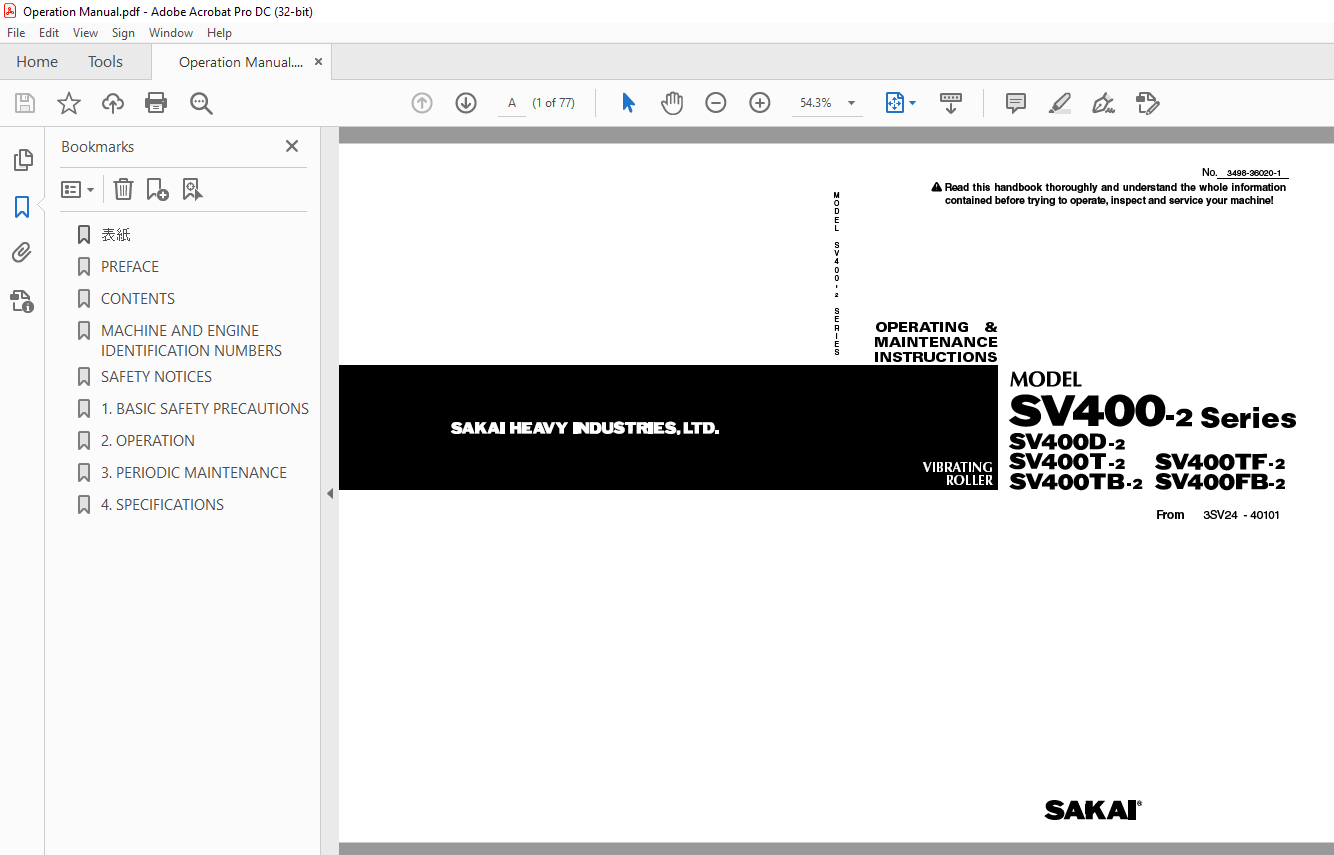Viewport: 1334px width, 855px height.
Task: Upload the file to cloud storage
Action: pos(113,103)
